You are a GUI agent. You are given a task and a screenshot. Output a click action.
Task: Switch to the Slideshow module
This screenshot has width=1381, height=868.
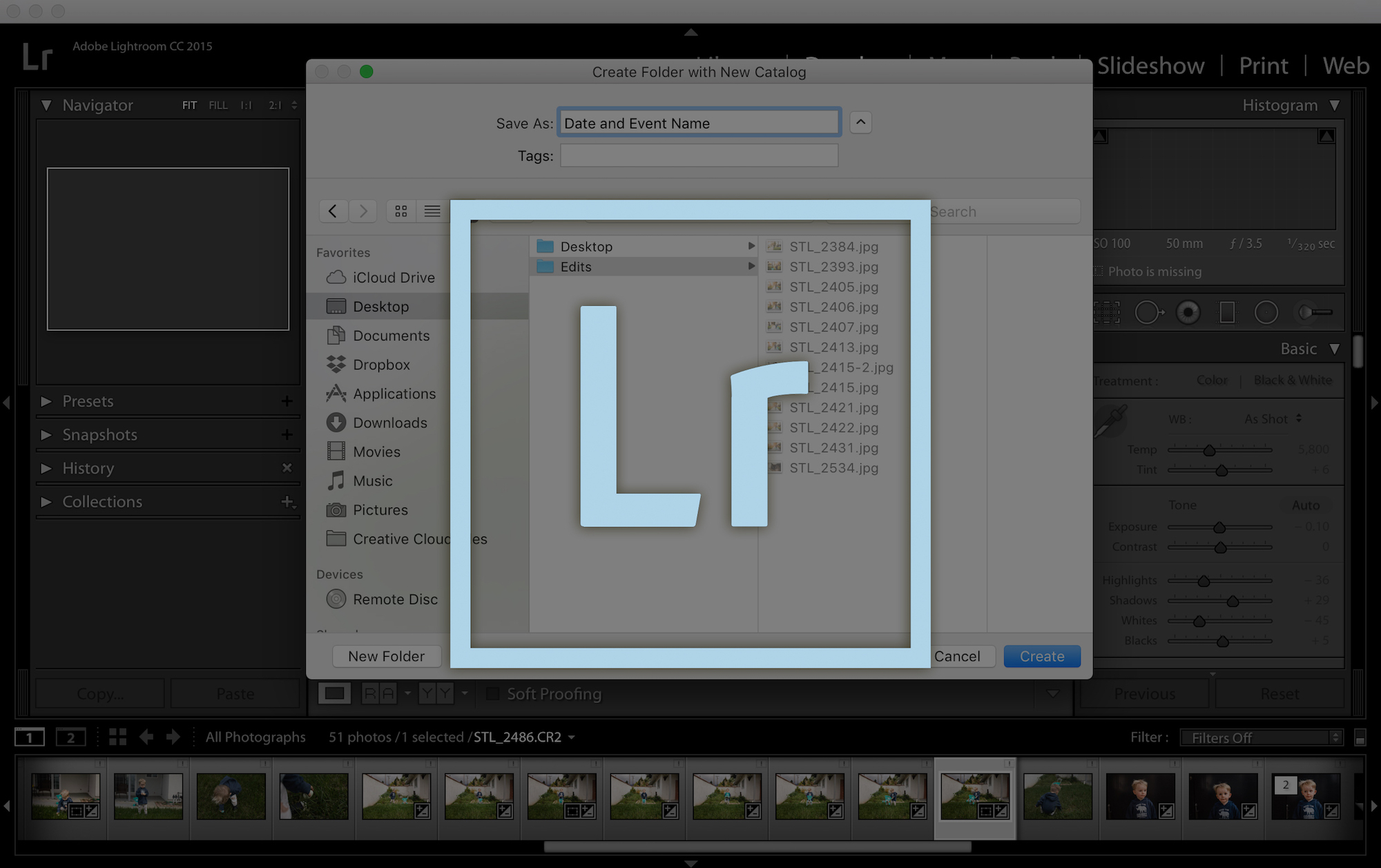tap(1150, 66)
